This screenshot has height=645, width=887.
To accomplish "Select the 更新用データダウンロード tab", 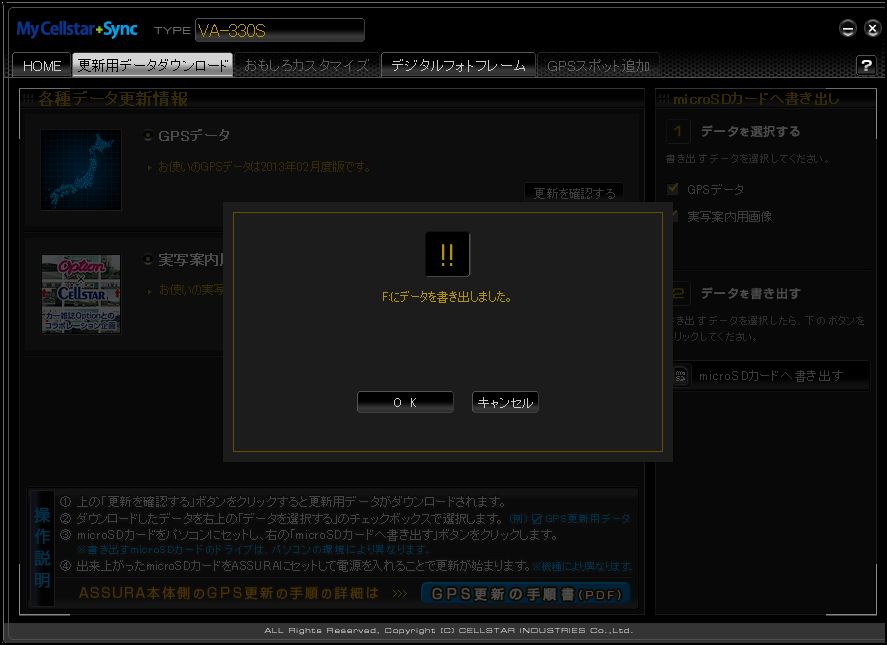I will pyautogui.click(x=153, y=66).
